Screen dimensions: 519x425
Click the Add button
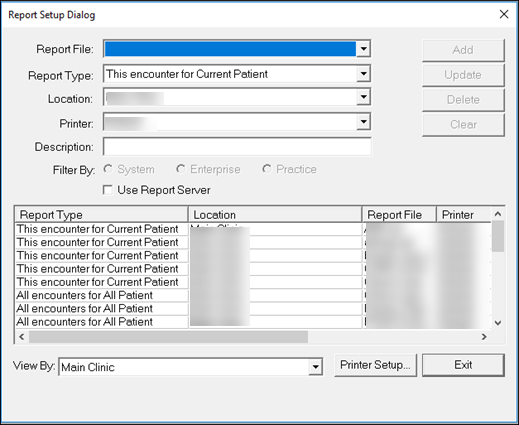tap(463, 50)
